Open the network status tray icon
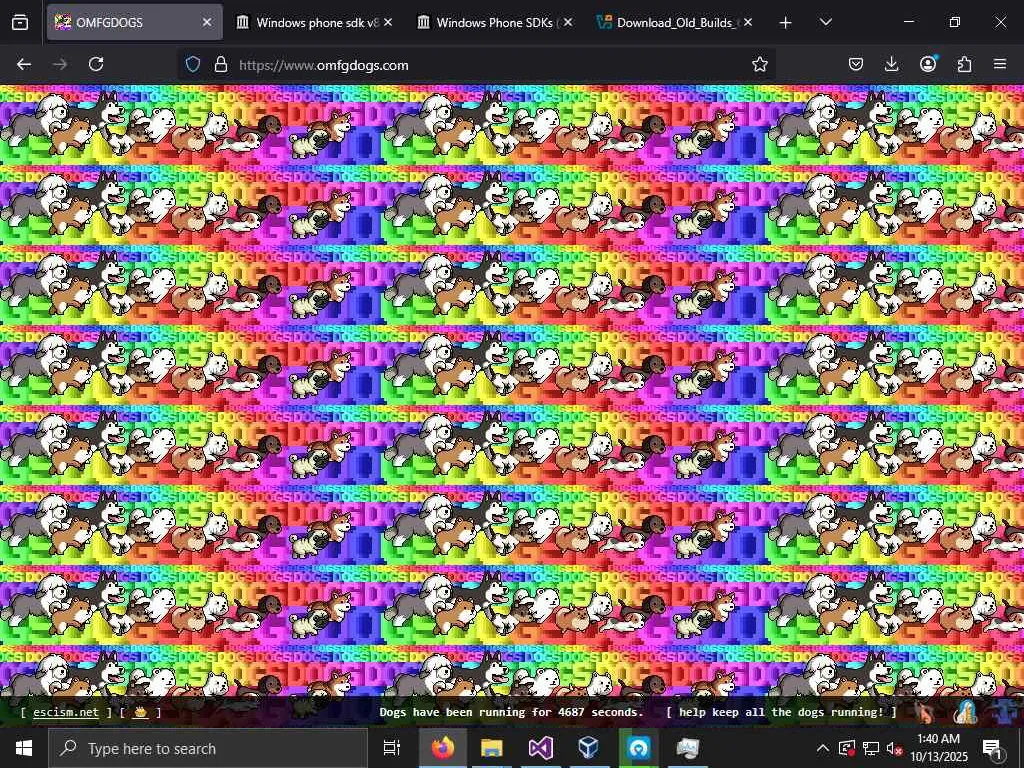Image resolution: width=1024 pixels, height=768 pixels. [x=871, y=748]
